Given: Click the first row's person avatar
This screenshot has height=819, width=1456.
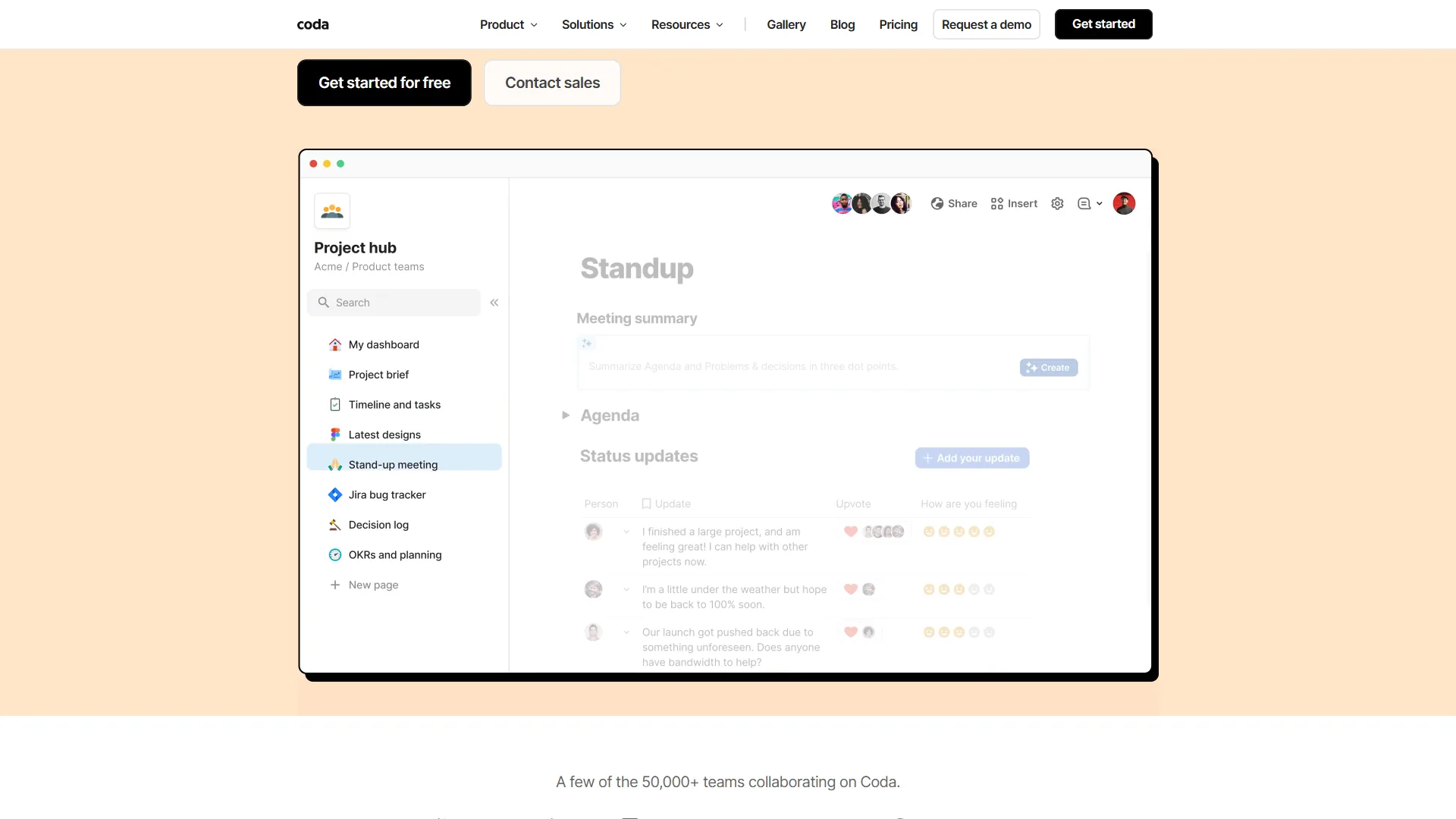Looking at the screenshot, I should click(594, 532).
